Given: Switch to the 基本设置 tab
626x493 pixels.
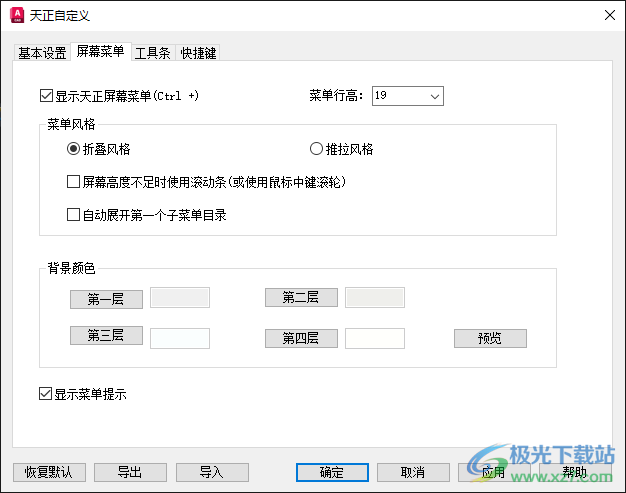Looking at the screenshot, I should [42, 53].
